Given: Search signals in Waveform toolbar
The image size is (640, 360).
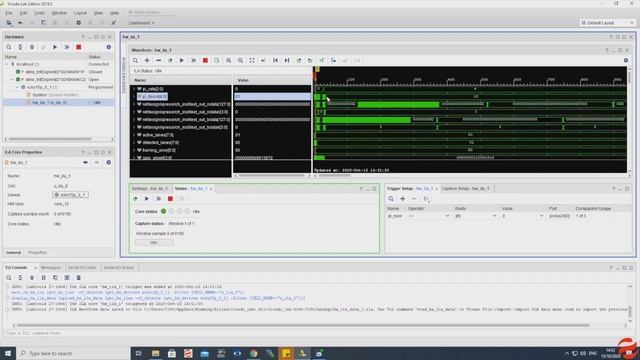Looking at the screenshot, I should (x=135, y=60).
